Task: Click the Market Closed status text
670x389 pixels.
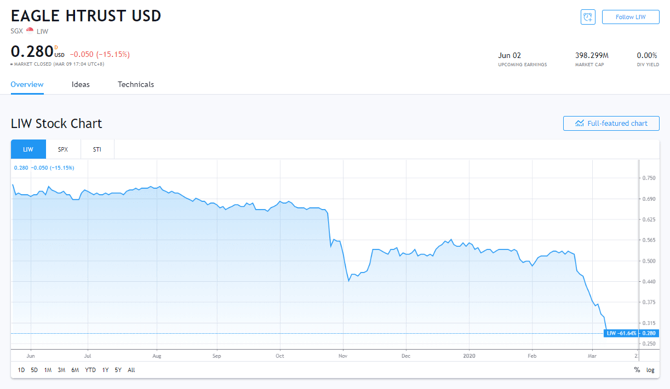Action: pyautogui.click(x=57, y=64)
